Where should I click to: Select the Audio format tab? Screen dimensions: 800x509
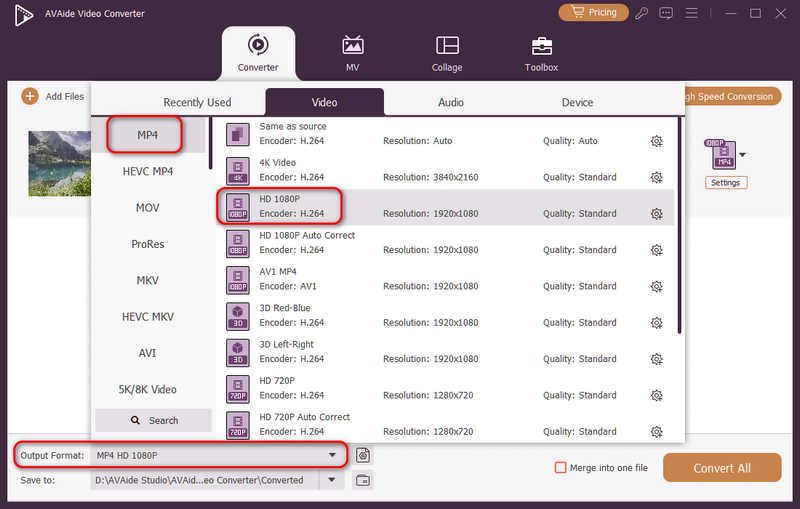click(x=451, y=103)
